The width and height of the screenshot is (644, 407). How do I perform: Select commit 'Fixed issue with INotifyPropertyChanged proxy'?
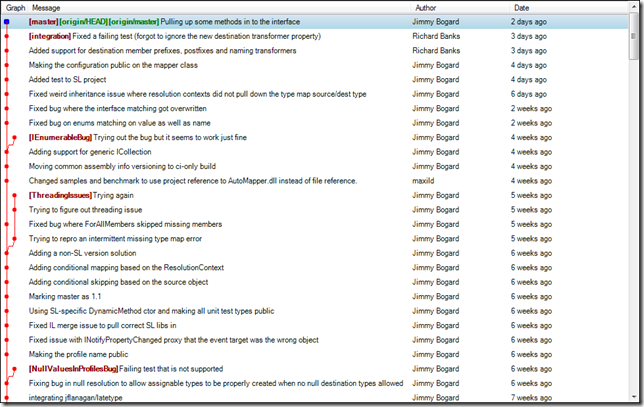coord(174,340)
